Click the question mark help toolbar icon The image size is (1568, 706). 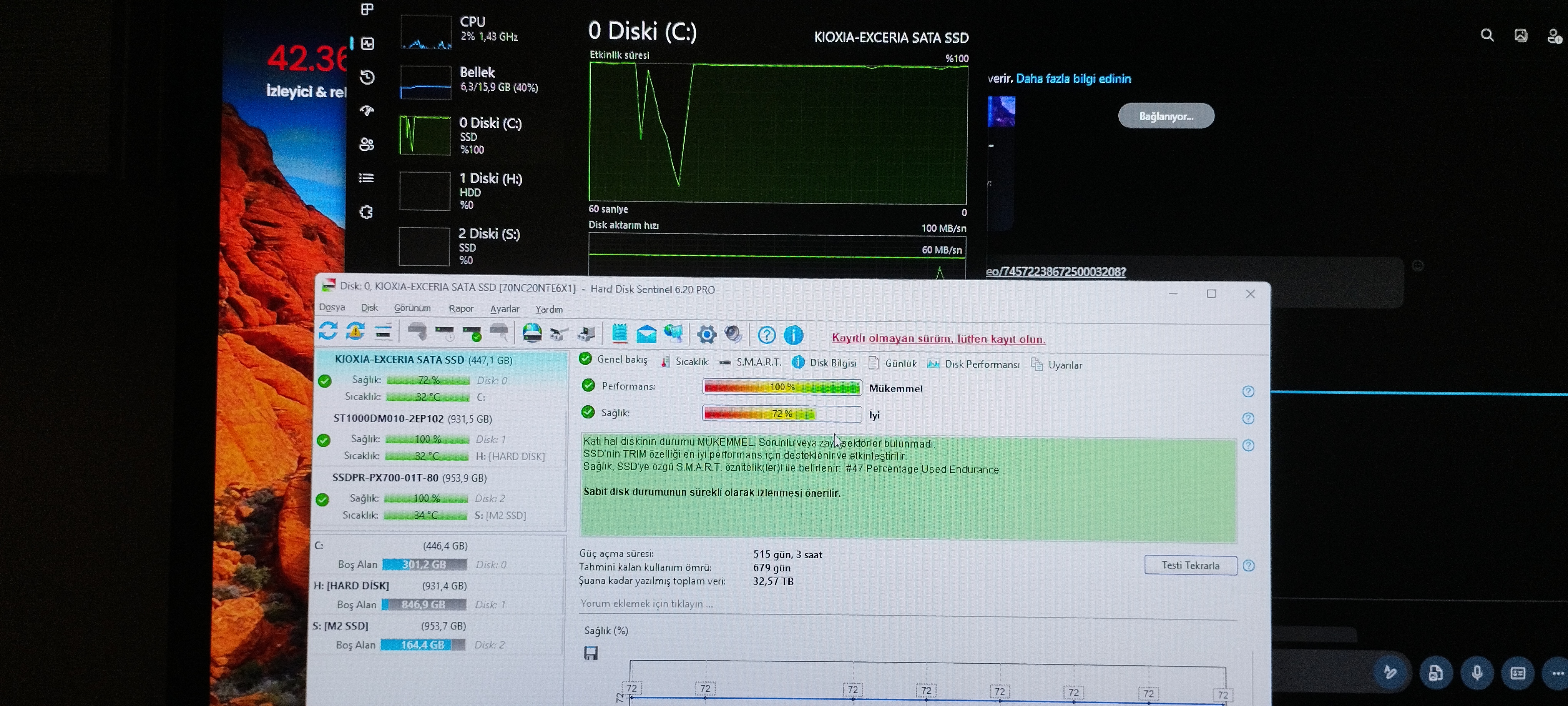pyautogui.click(x=766, y=335)
